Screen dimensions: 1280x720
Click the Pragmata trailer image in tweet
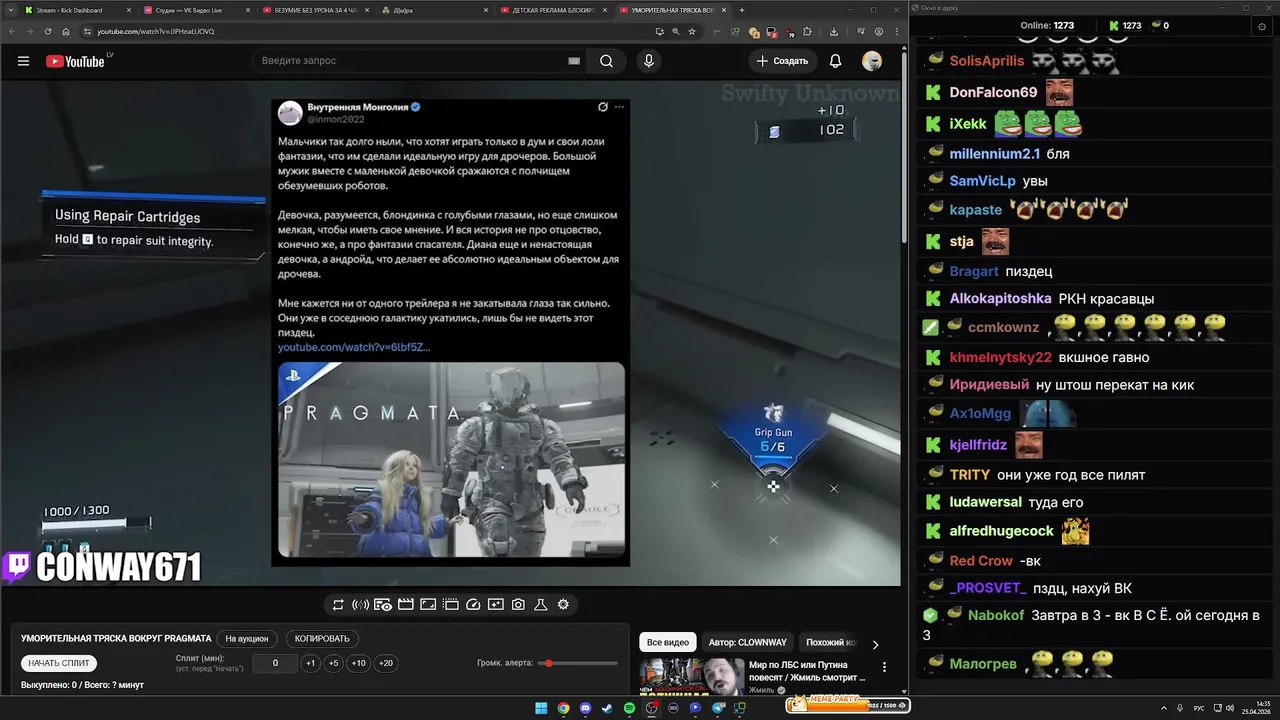pos(452,459)
